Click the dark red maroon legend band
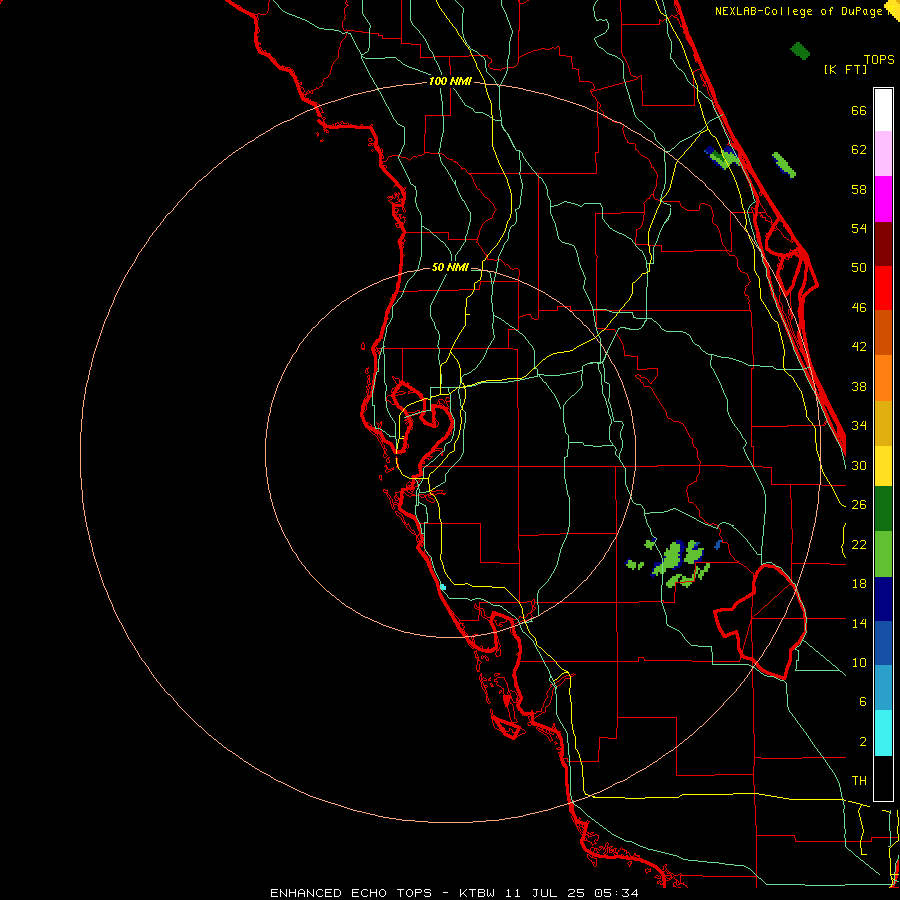 (883, 244)
